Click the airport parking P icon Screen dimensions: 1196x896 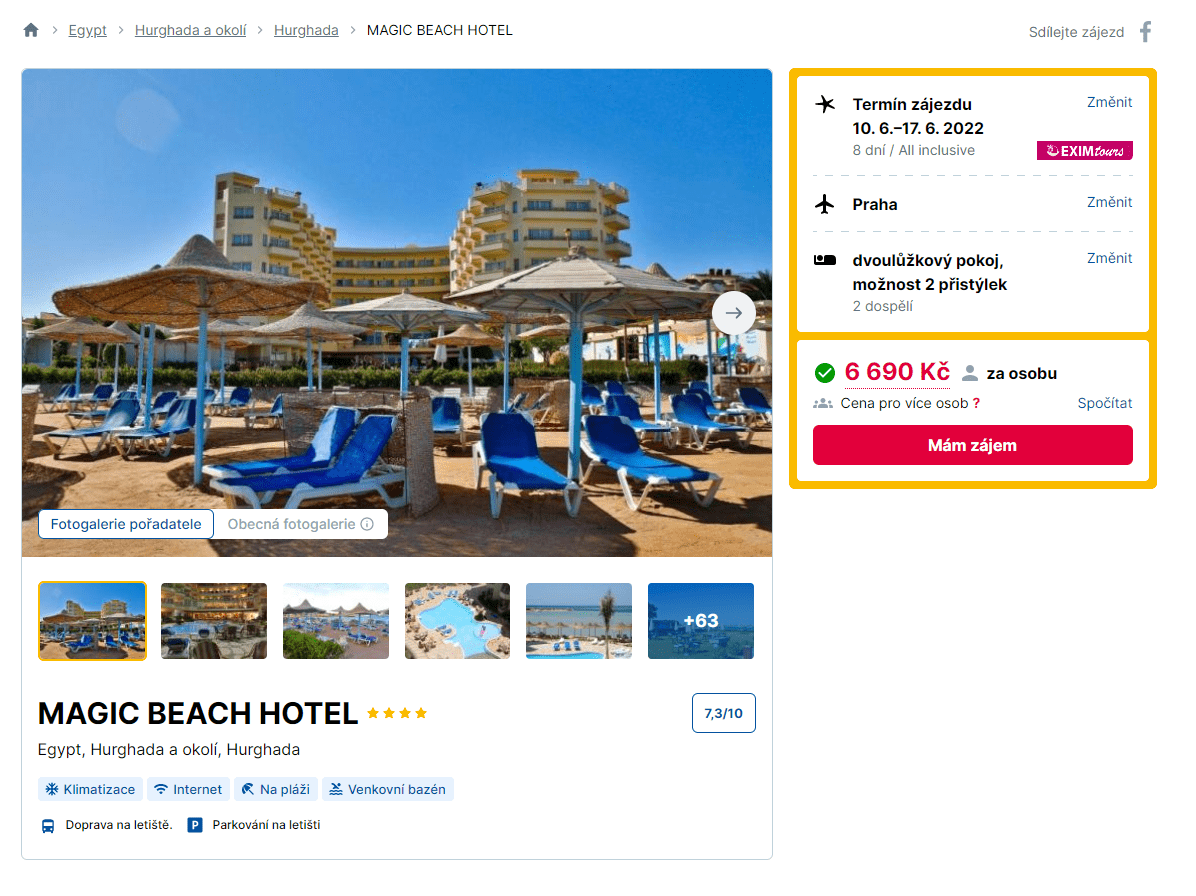195,825
